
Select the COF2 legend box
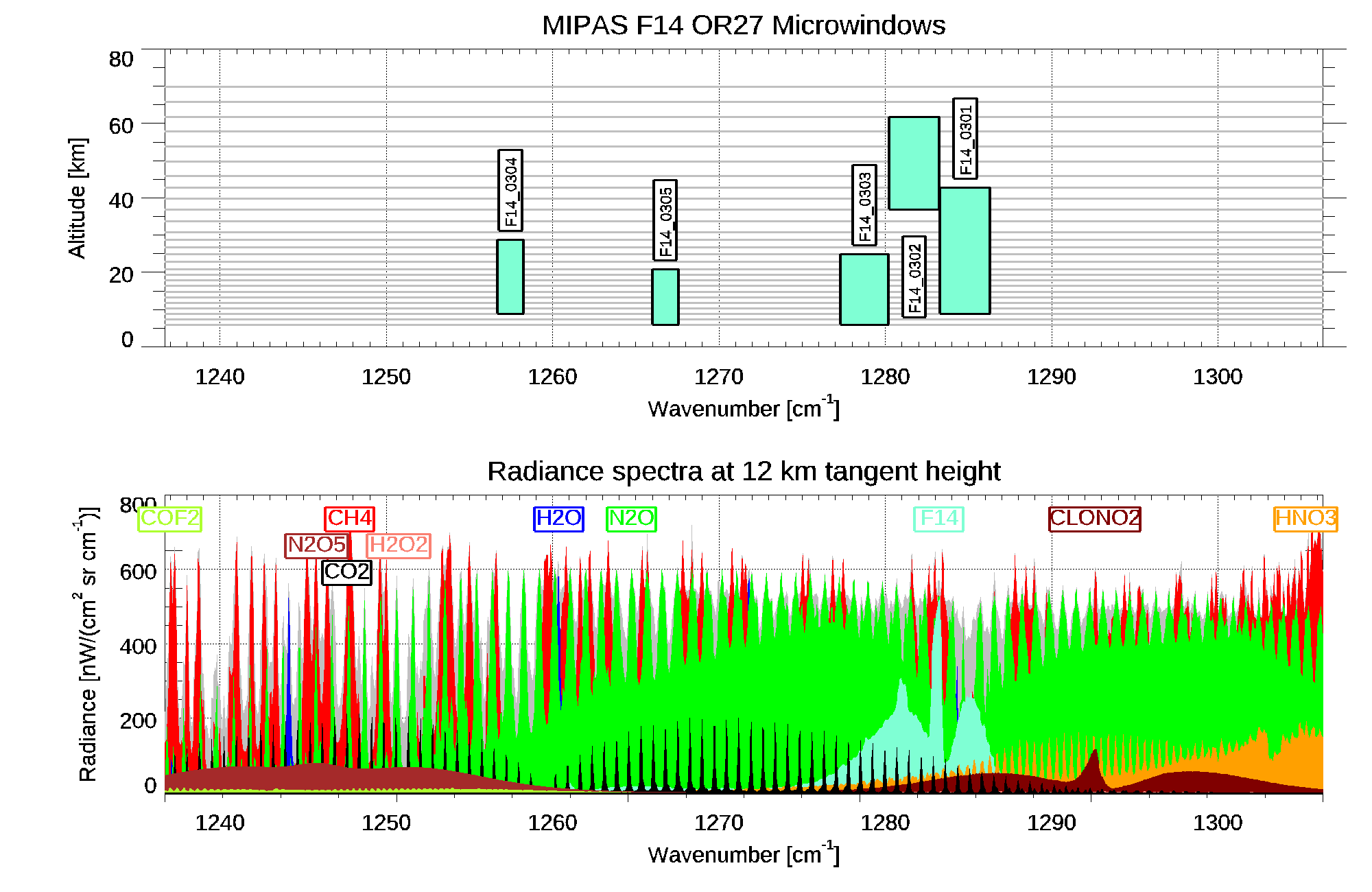pos(170,518)
